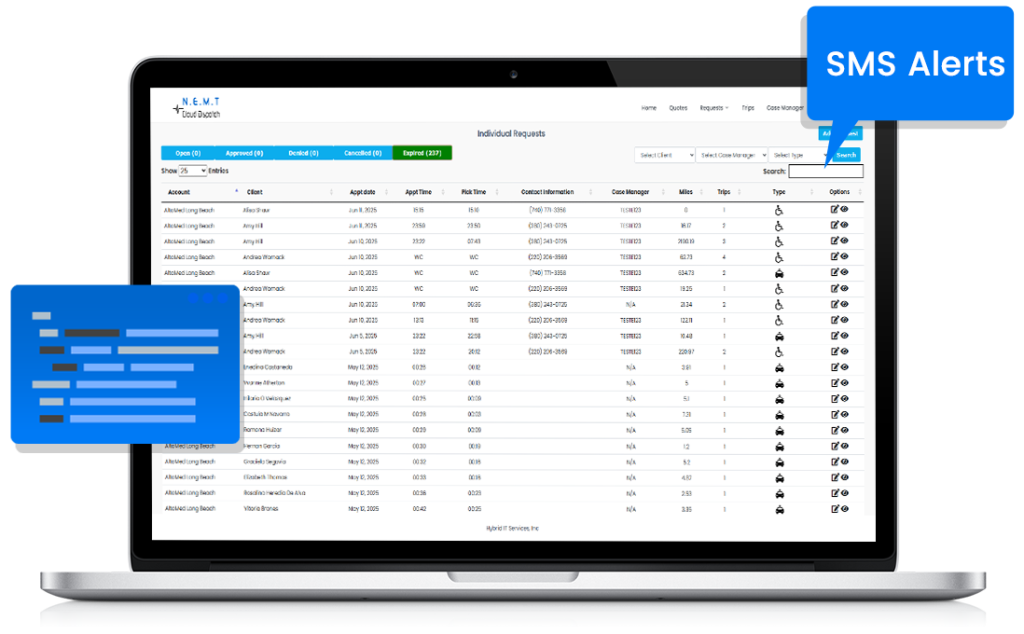Image resolution: width=1024 pixels, height=634 pixels.
Task: Go to Quotes in the top navigation
Action: click(x=678, y=108)
